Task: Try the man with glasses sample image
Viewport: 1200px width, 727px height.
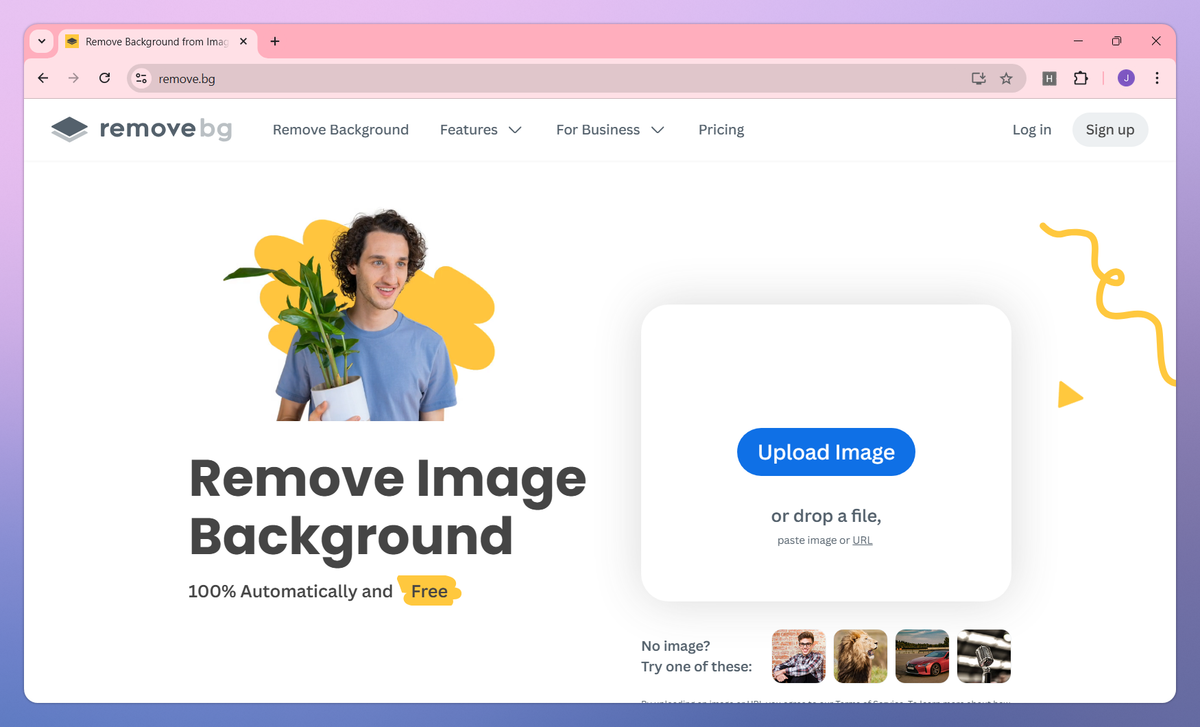Action: pos(799,656)
